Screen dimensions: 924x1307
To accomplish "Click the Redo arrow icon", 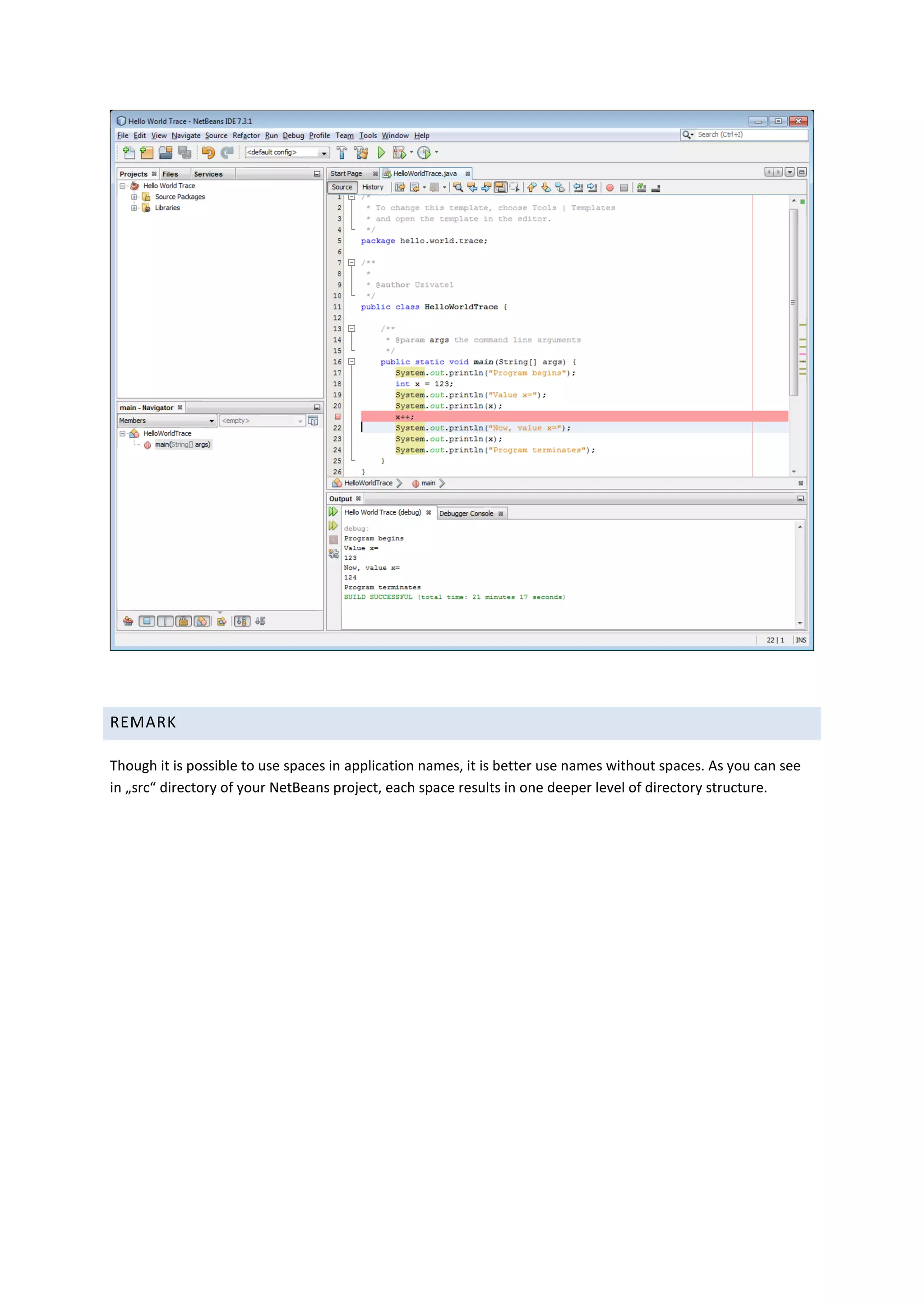I will coord(227,153).
